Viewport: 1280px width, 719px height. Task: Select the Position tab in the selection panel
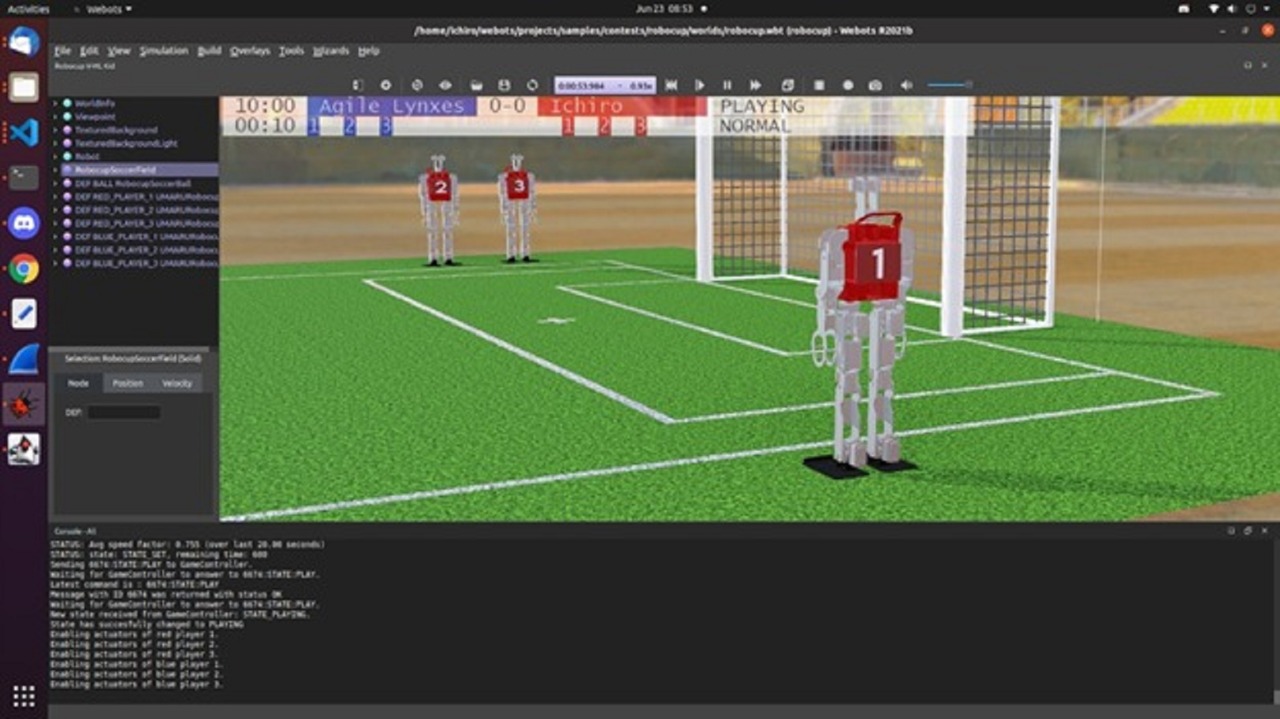[x=126, y=383]
